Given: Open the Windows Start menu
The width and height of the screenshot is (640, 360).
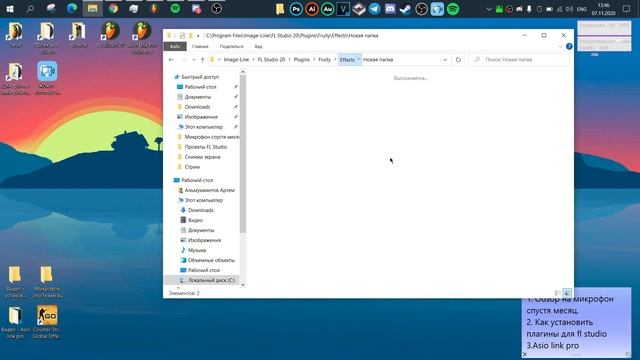Looking at the screenshot, I should 10,9.
